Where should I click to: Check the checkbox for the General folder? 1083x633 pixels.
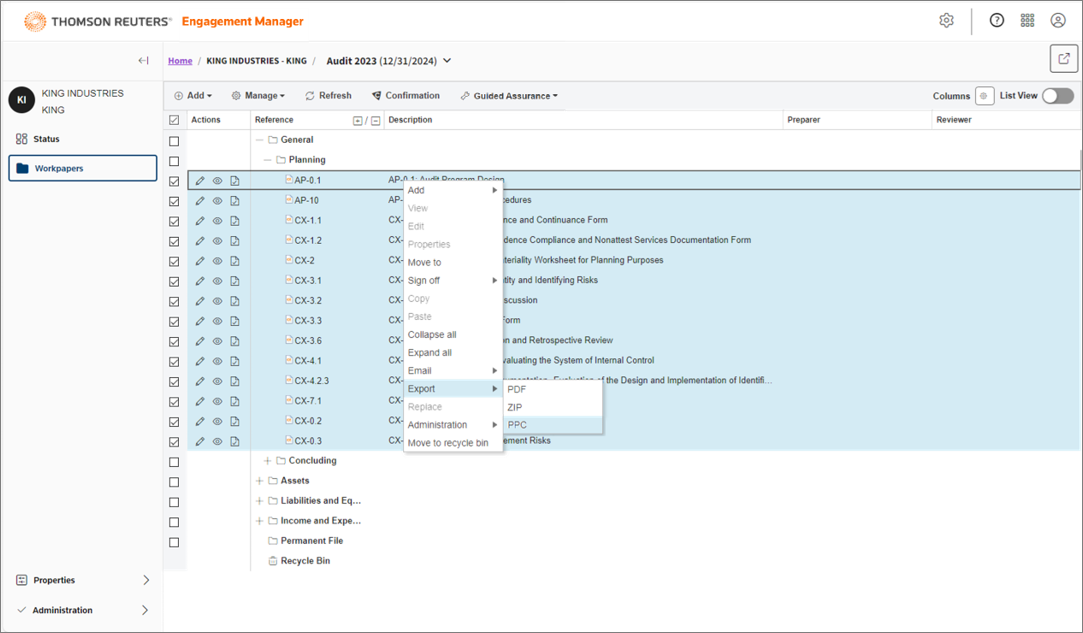(x=174, y=141)
